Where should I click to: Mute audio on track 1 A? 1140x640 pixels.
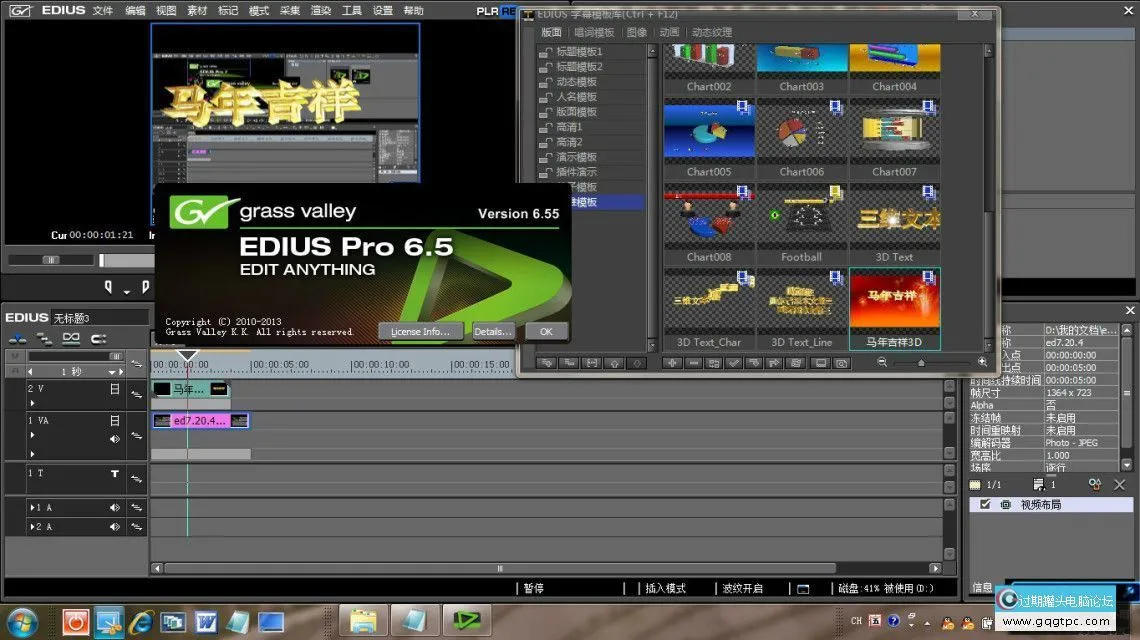[115, 508]
